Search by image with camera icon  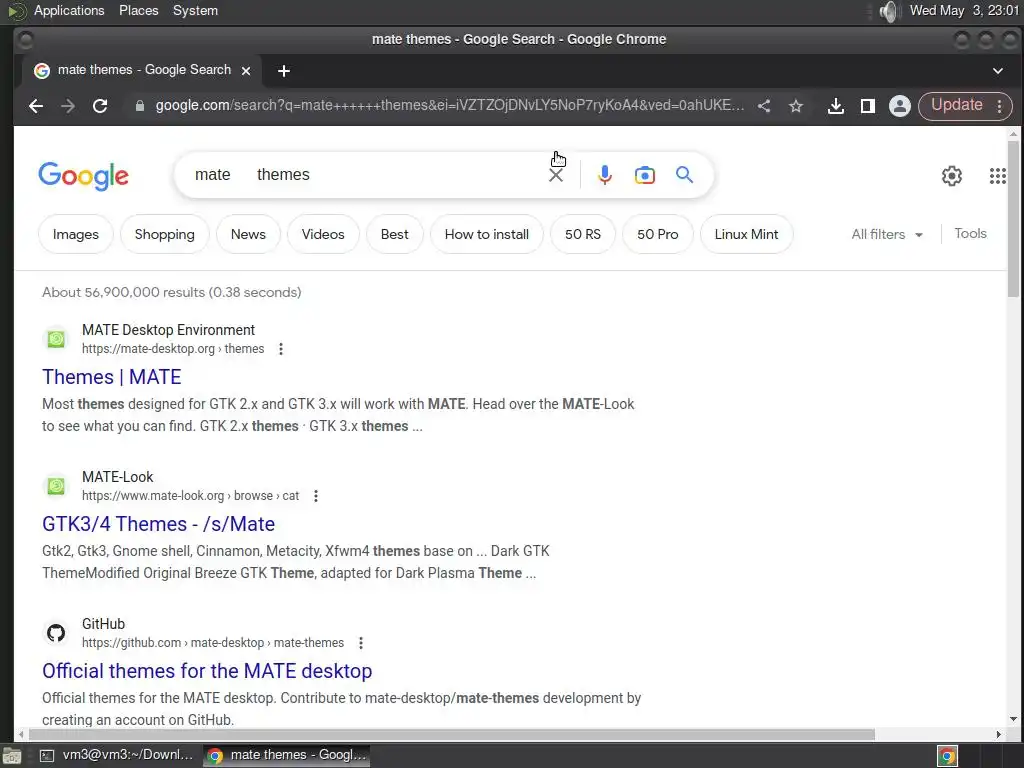click(x=645, y=175)
